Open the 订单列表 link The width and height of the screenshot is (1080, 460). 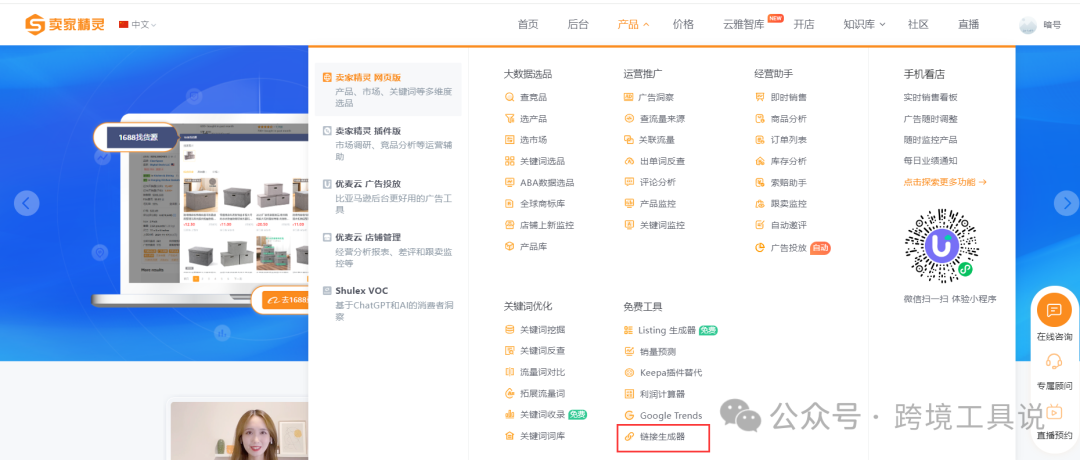coord(789,140)
